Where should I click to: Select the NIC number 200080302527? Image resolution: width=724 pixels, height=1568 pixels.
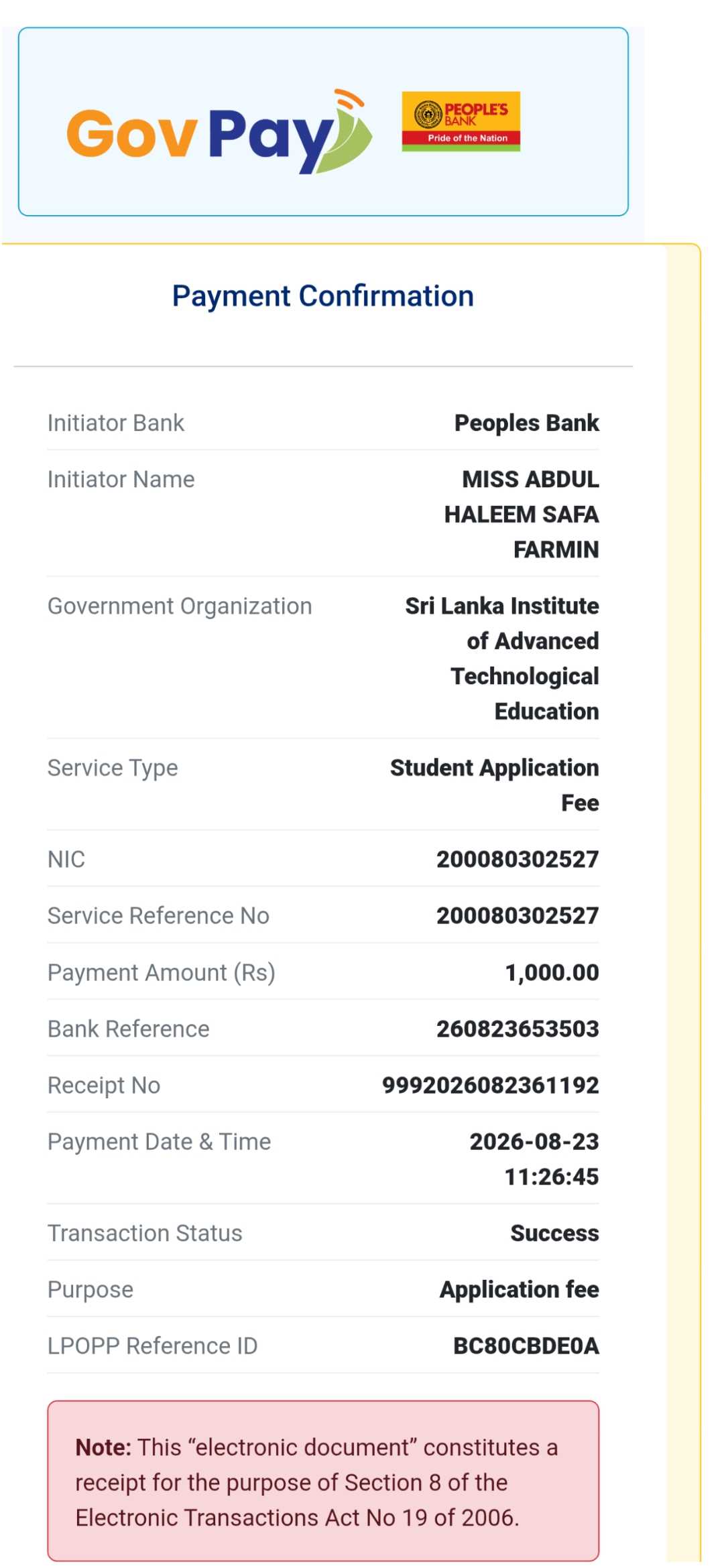click(518, 859)
